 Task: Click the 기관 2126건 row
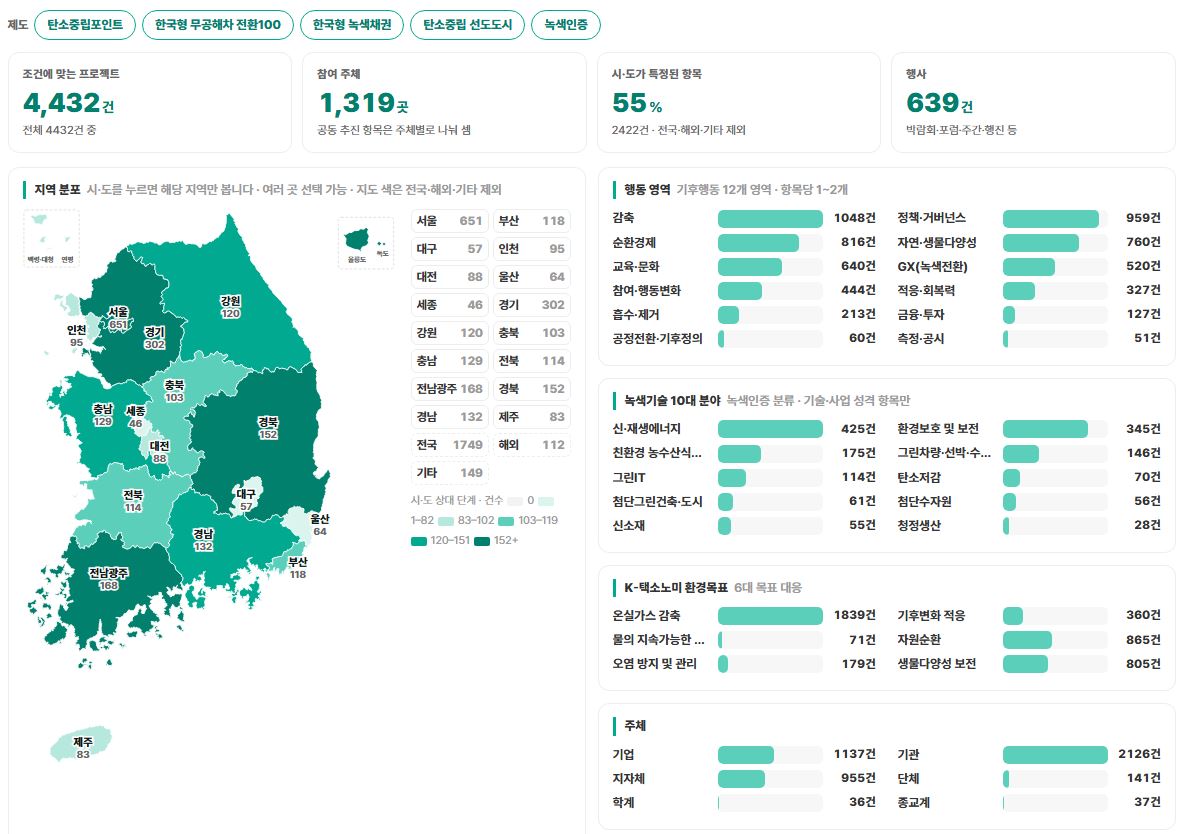pos(1029,754)
